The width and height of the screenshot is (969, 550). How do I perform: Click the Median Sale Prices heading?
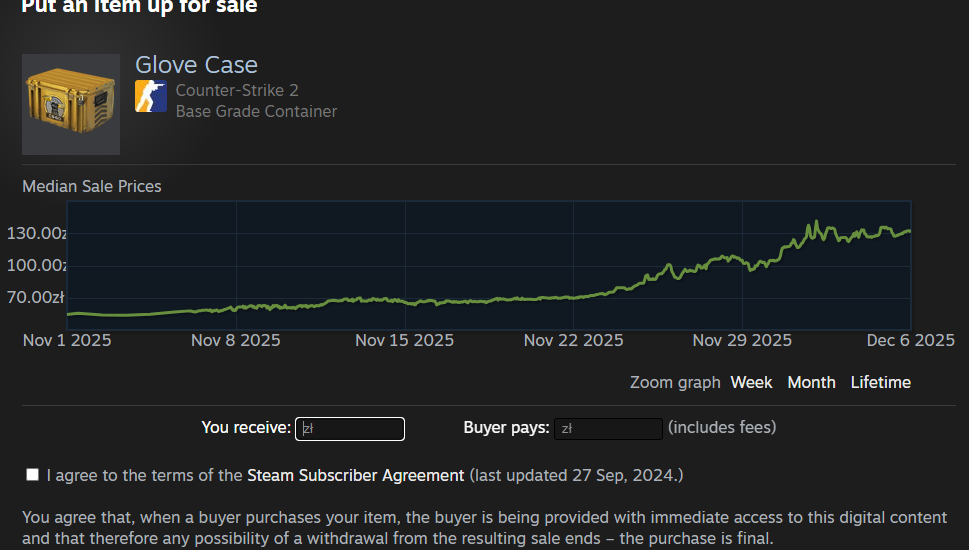click(92, 186)
